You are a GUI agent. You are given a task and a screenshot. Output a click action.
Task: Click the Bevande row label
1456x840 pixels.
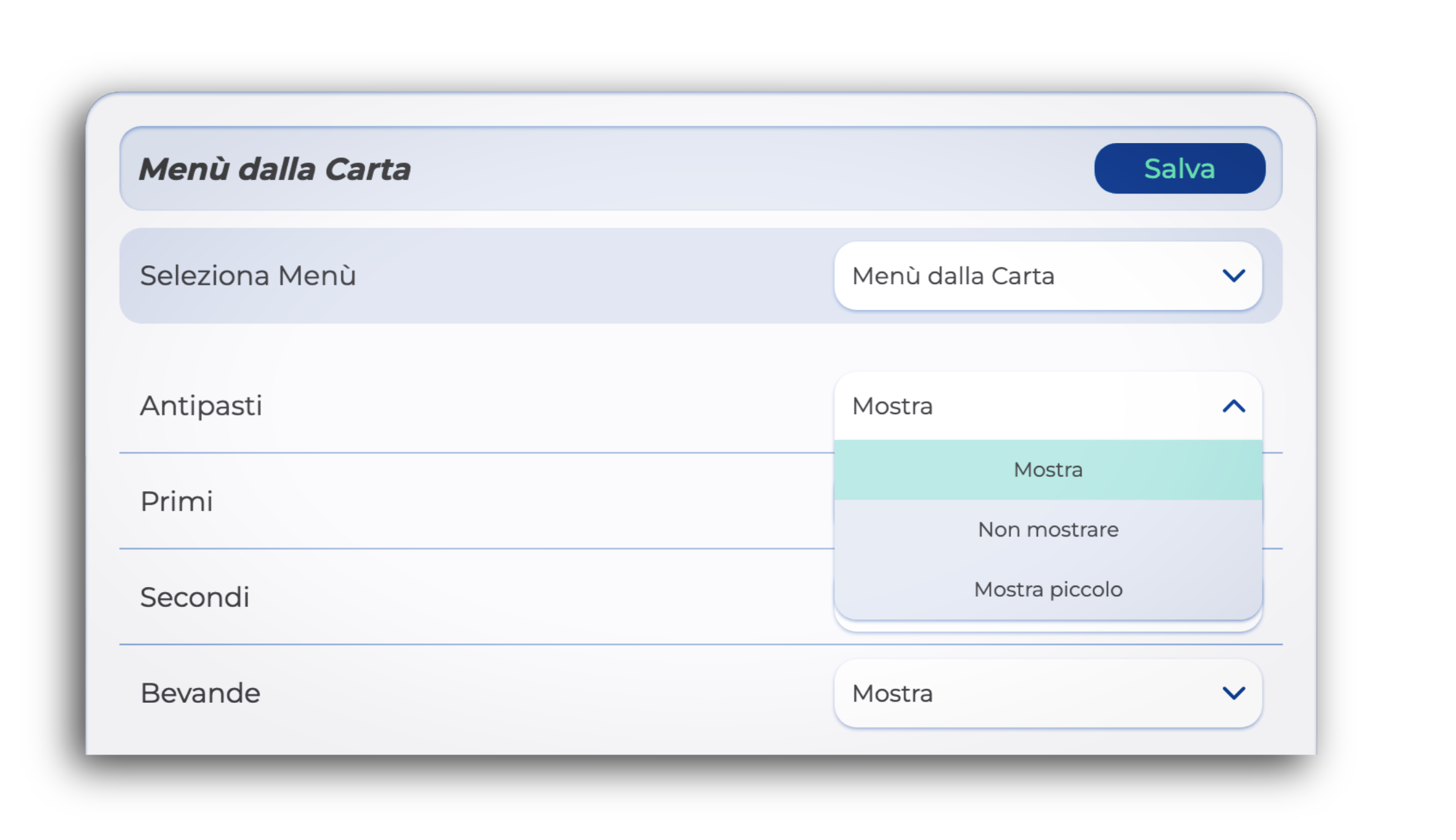click(201, 693)
